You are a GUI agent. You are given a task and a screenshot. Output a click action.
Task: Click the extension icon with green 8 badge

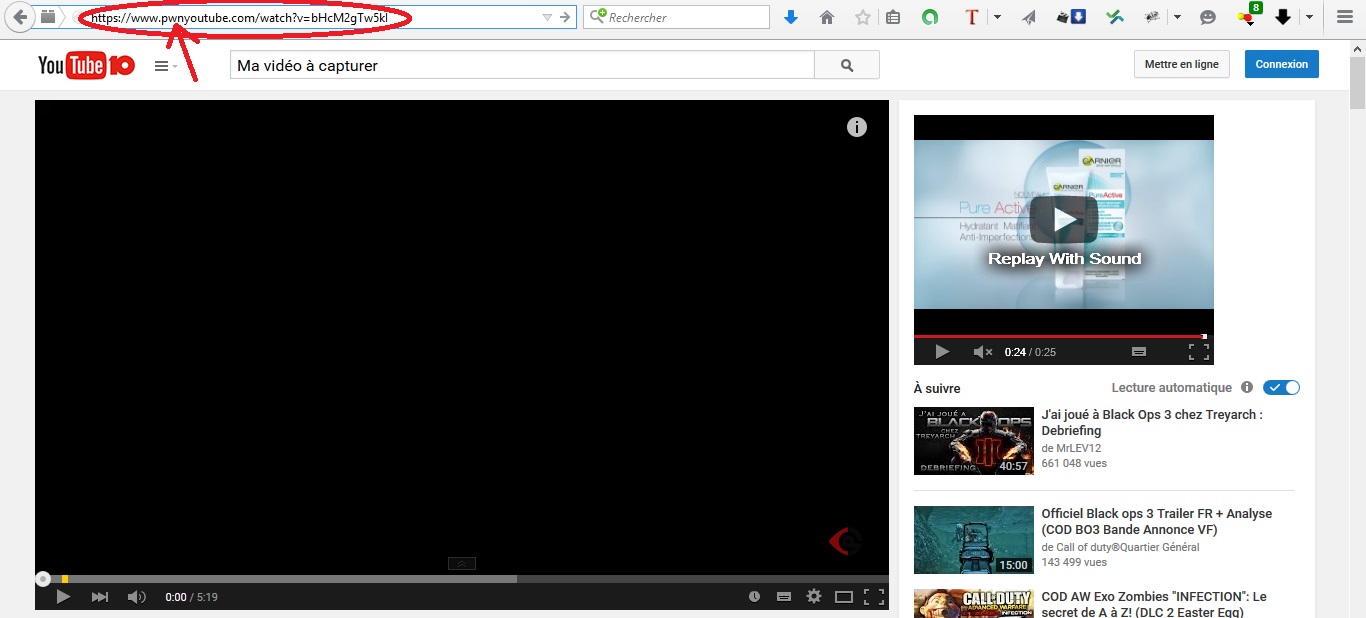coord(1248,15)
